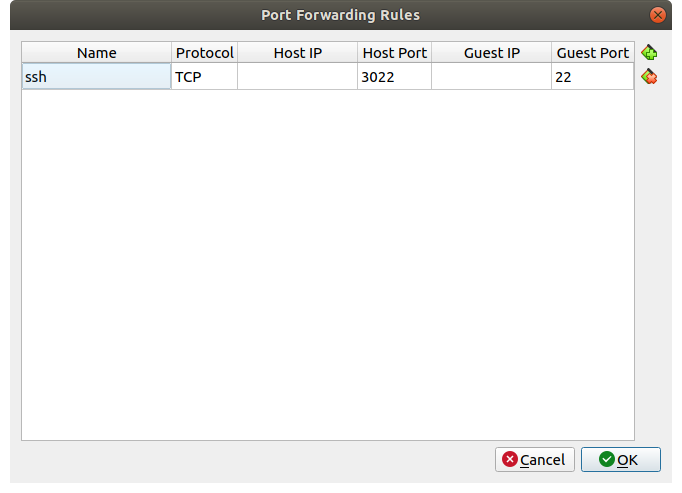Sort rules by the Name column header
Image resolution: width=682 pixels, height=493 pixels.
click(97, 53)
